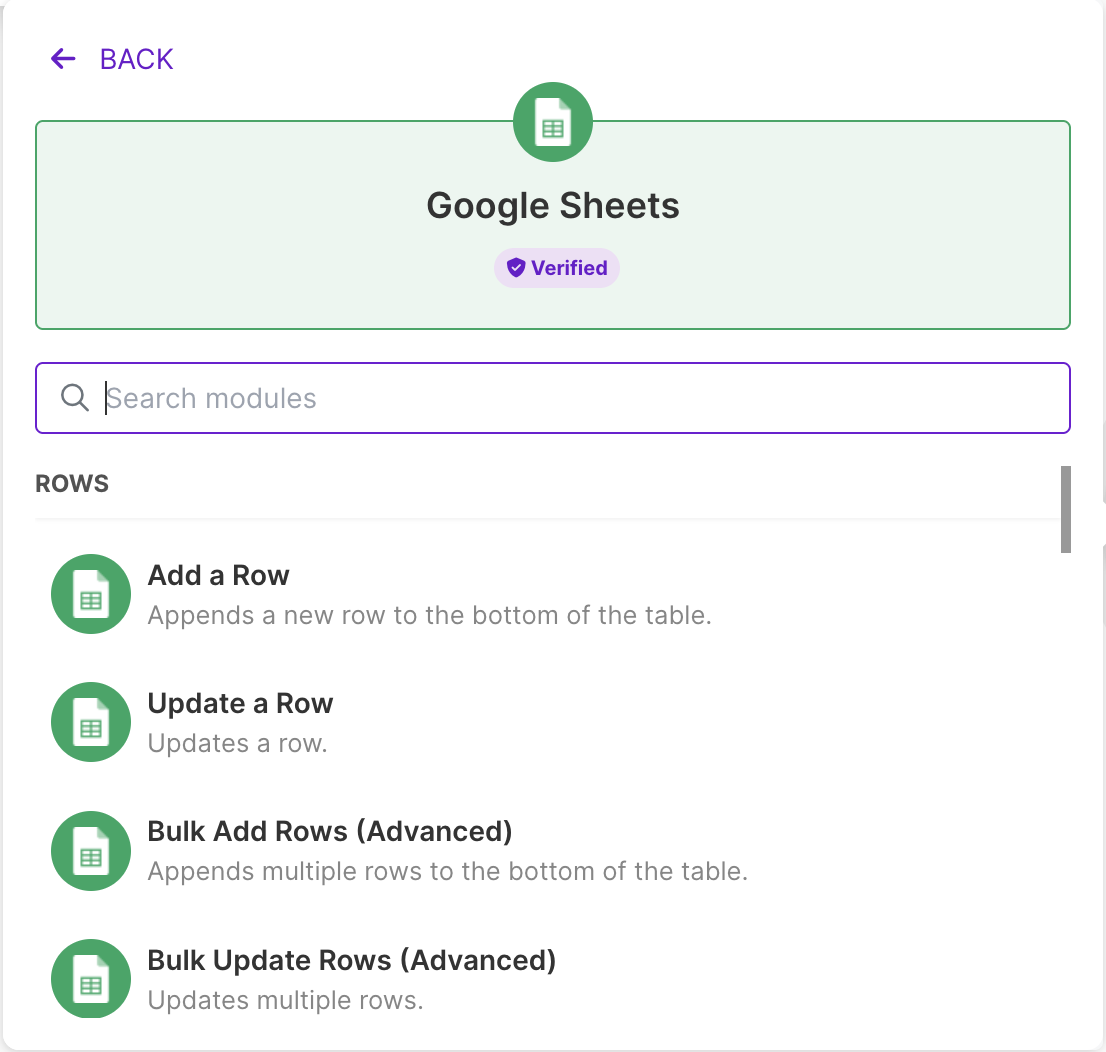Select the Bulk Update Rows (Advanced) module
This screenshot has width=1106, height=1052.
[352, 959]
